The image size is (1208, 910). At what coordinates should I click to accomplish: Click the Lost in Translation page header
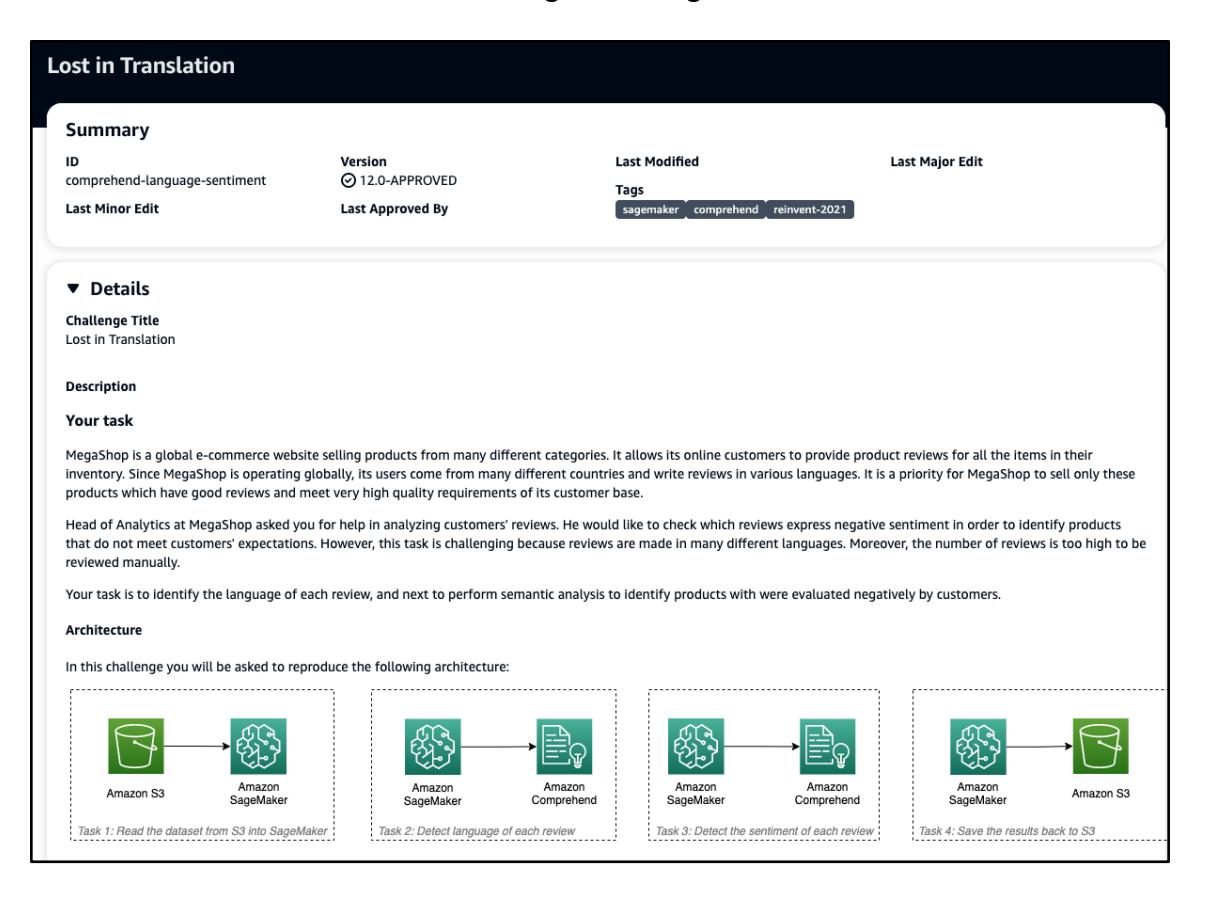pyautogui.click(x=141, y=67)
